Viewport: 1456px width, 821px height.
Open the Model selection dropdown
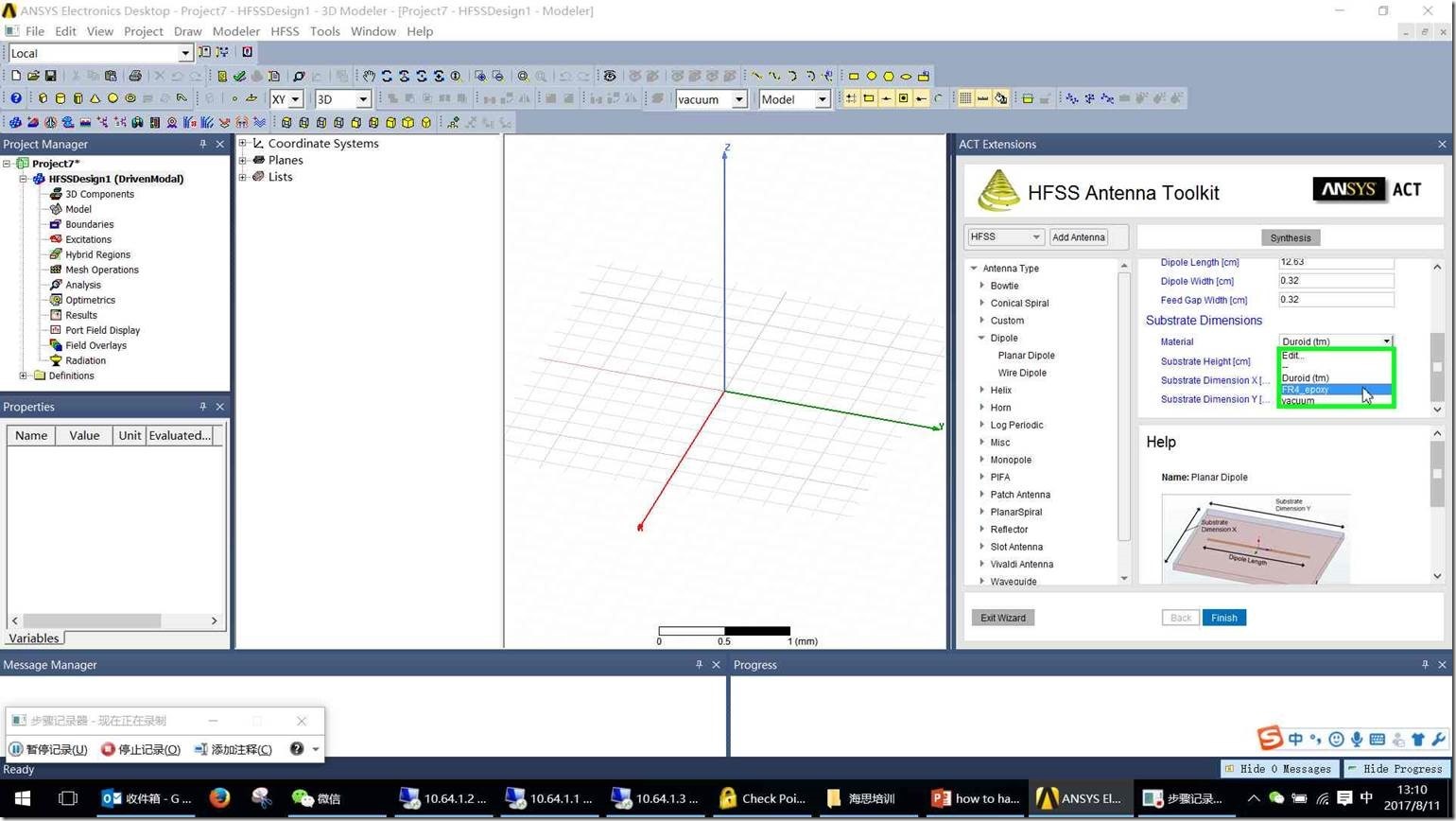click(823, 99)
